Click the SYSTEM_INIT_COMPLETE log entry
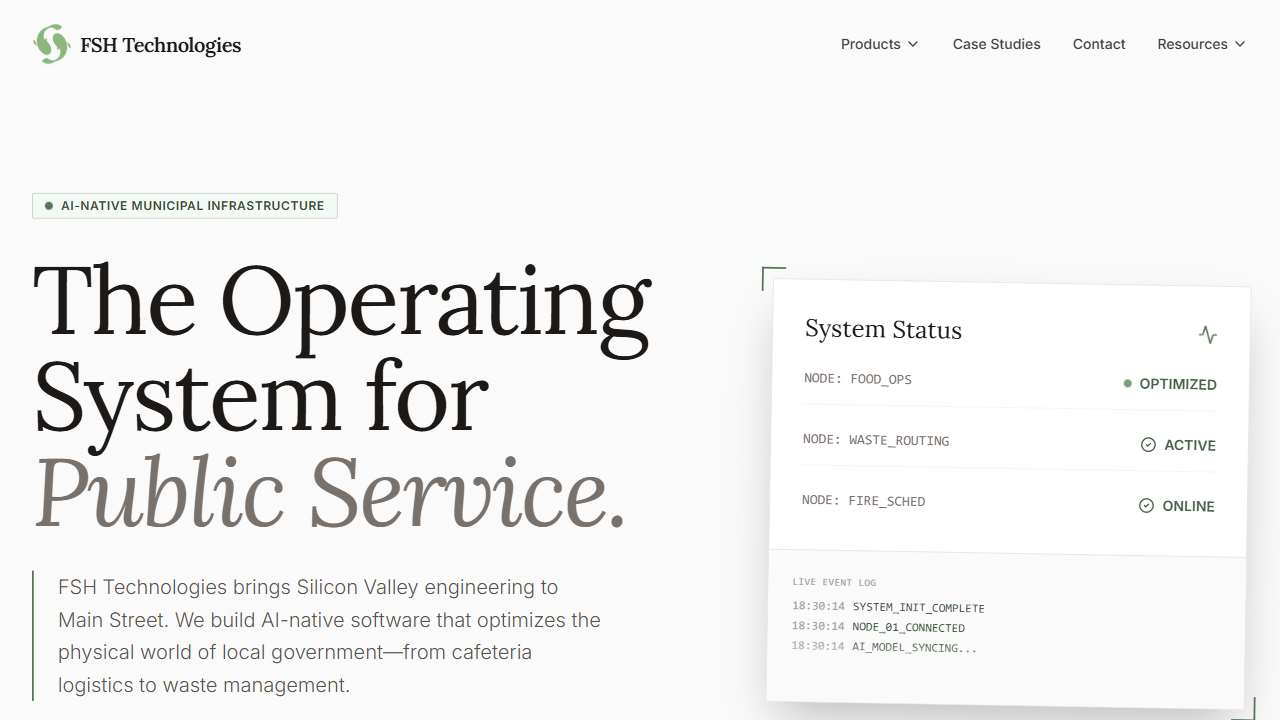Viewport: 1280px width, 720px height. click(x=918, y=608)
